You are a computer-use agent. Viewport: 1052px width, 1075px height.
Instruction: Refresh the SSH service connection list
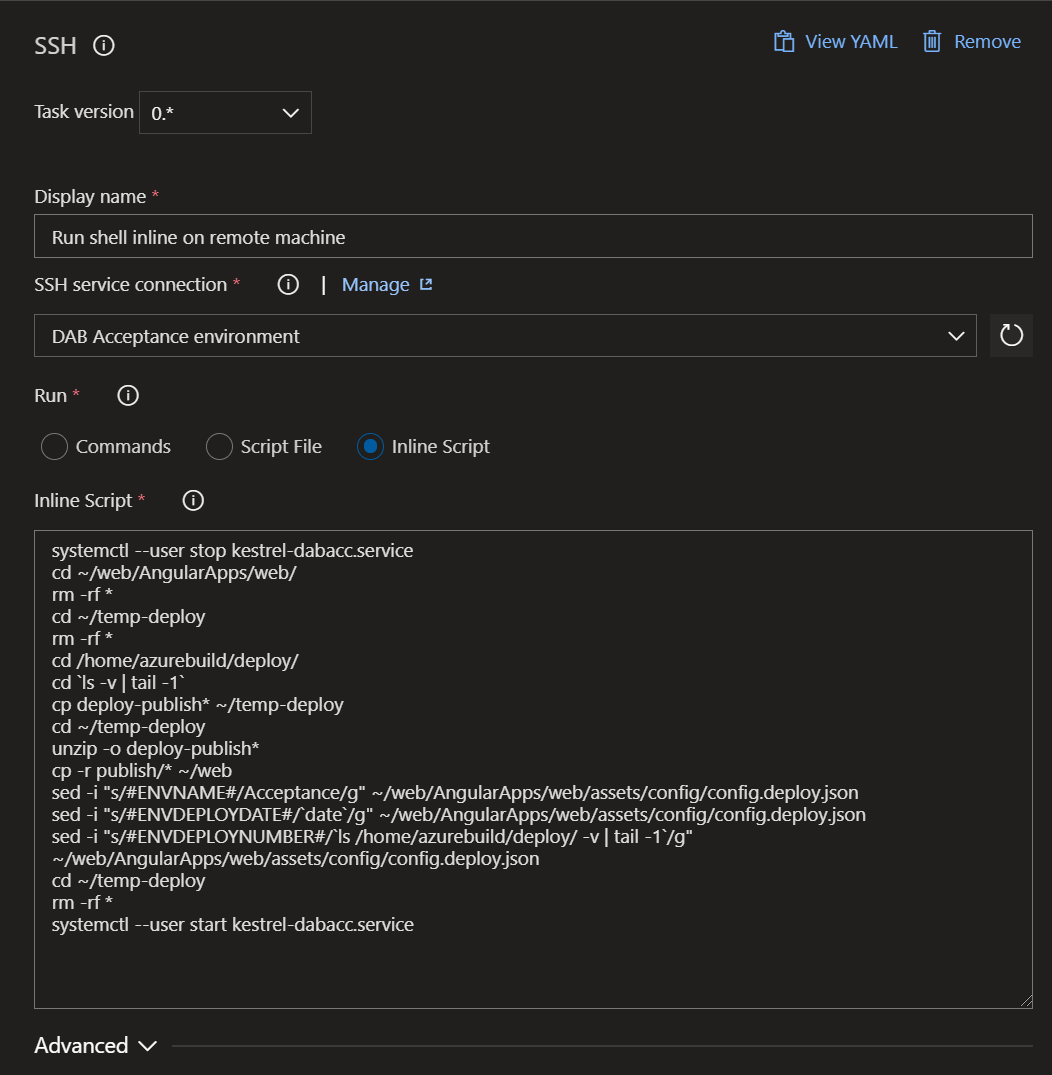click(x=1011, y=335)
